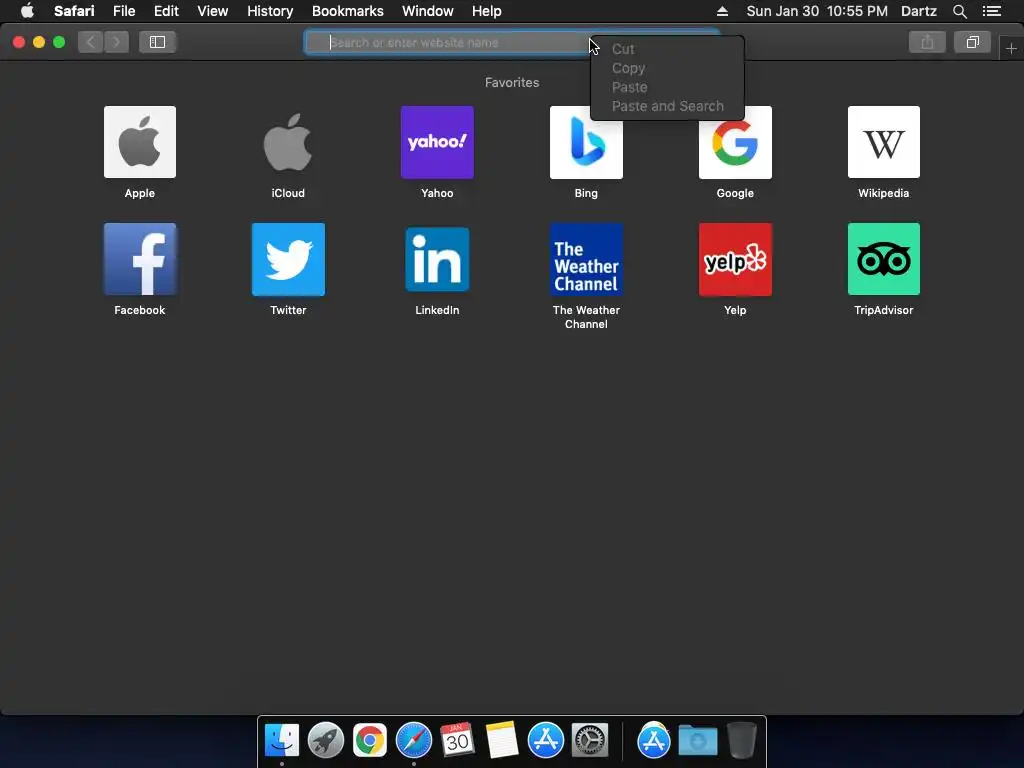The image size is (1024, 768).
Task: Click the Dartz user name menu
Action: 918,11
